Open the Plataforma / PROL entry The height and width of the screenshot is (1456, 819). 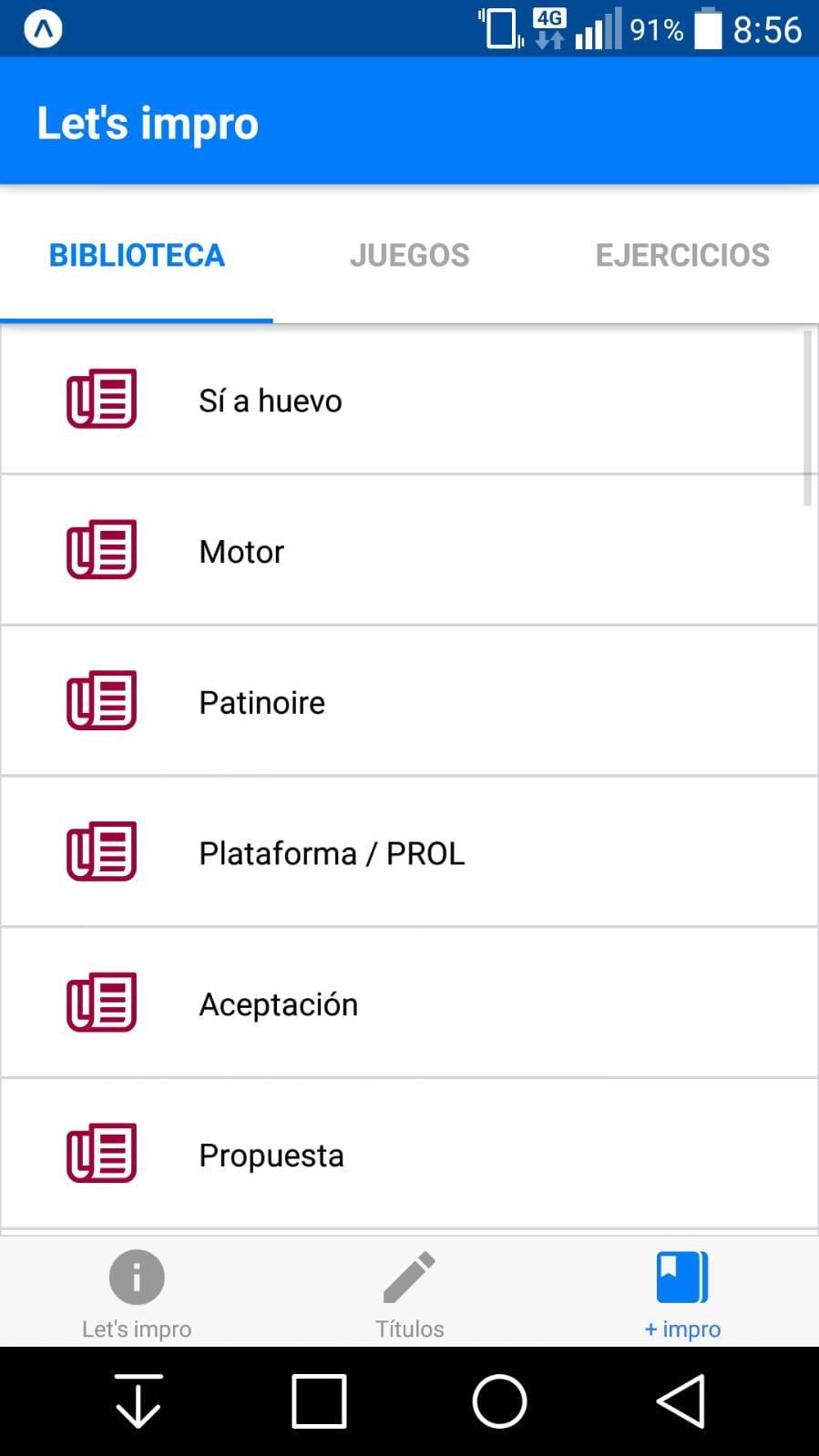point(409,851)
